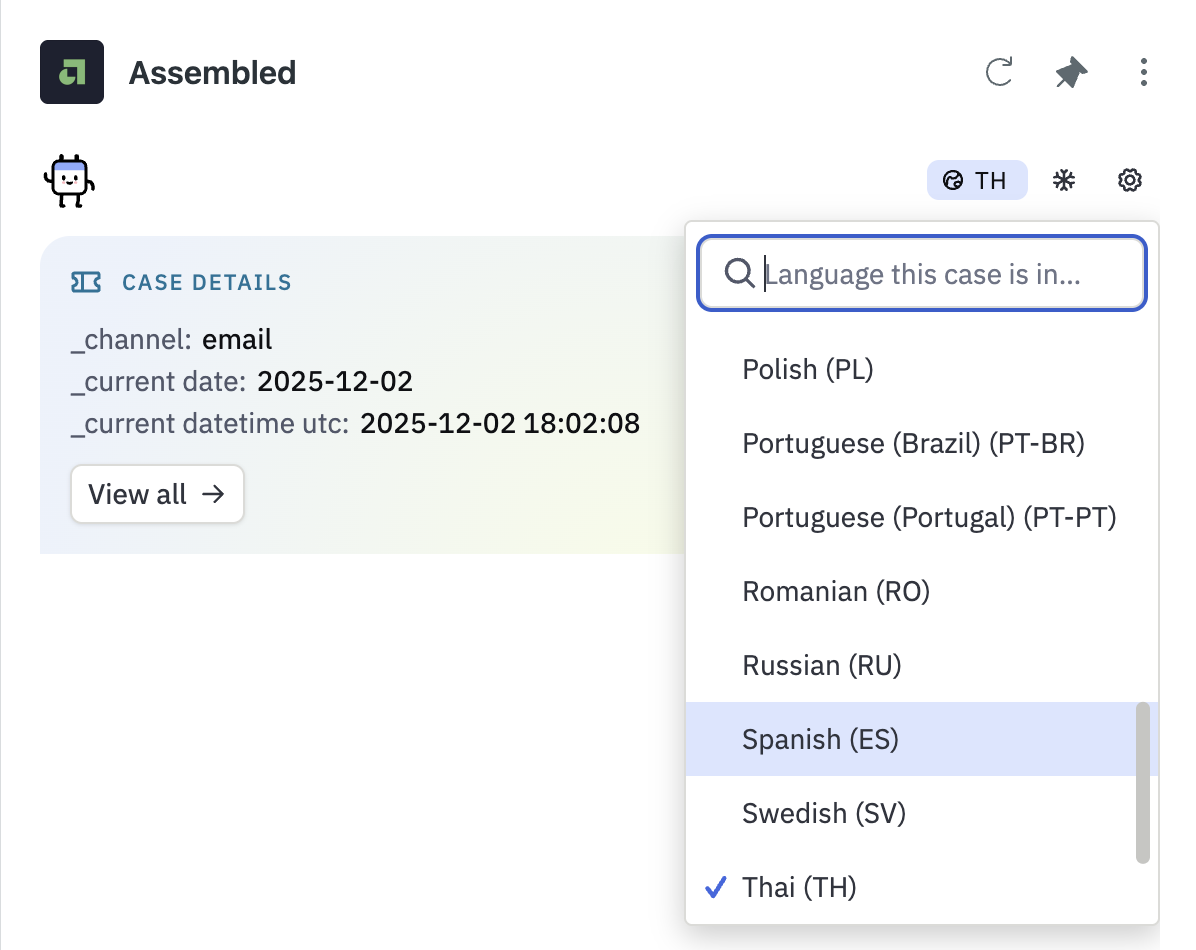Select Portuguese (Brazil) (PT-BR)

click(921, 443)
